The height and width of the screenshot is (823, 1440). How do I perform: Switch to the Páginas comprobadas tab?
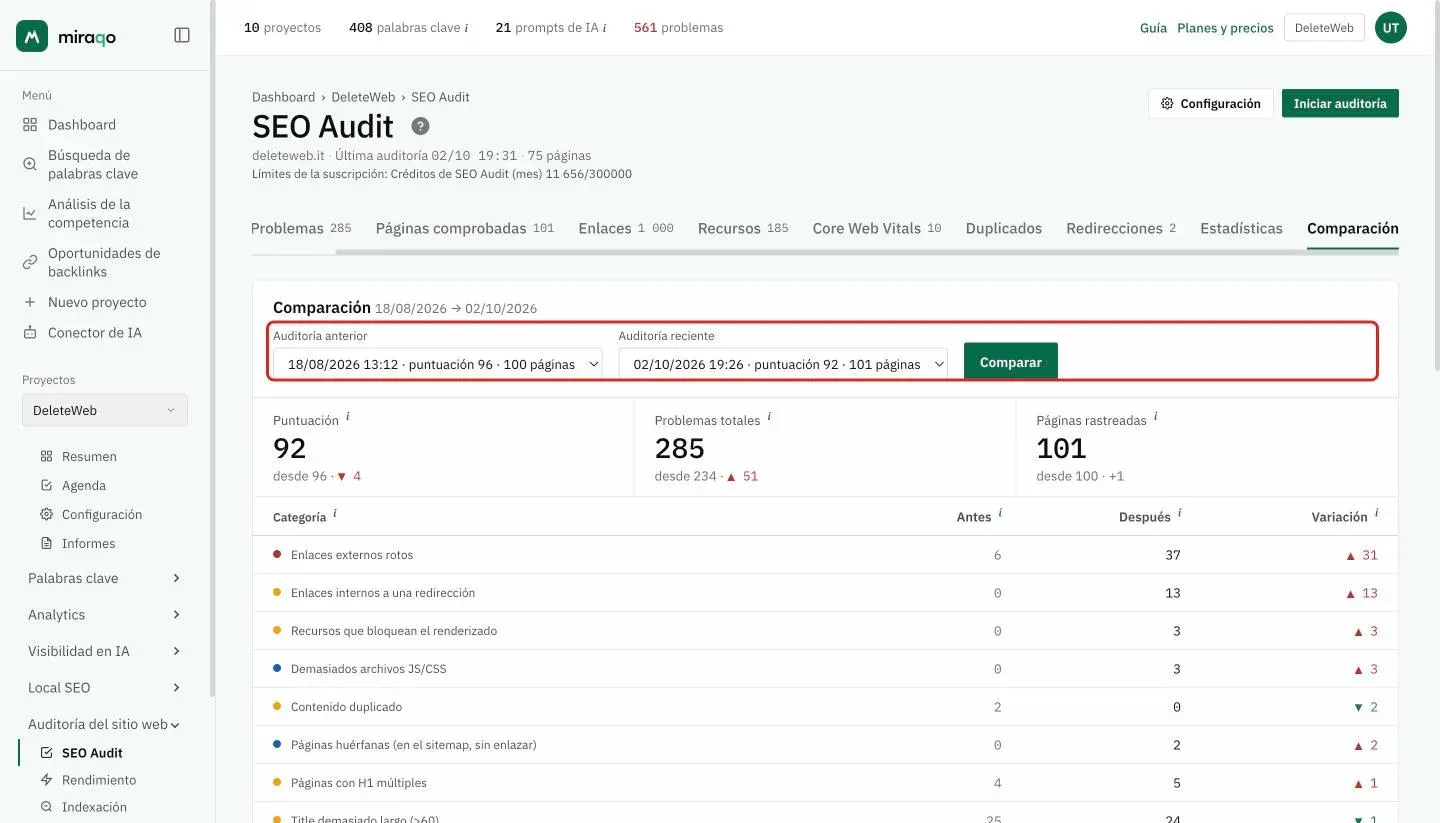[465, 228]
